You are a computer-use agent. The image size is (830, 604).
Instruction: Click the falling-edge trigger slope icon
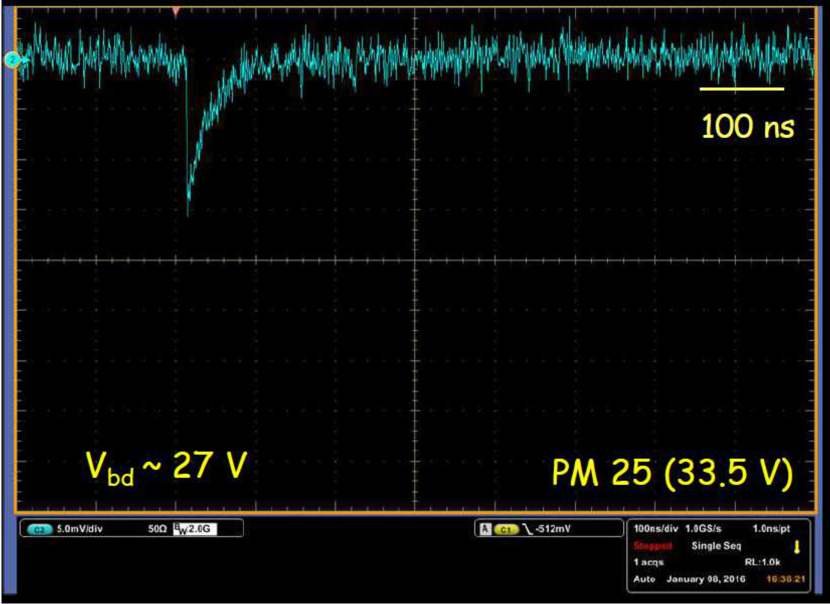click(527, 529)
